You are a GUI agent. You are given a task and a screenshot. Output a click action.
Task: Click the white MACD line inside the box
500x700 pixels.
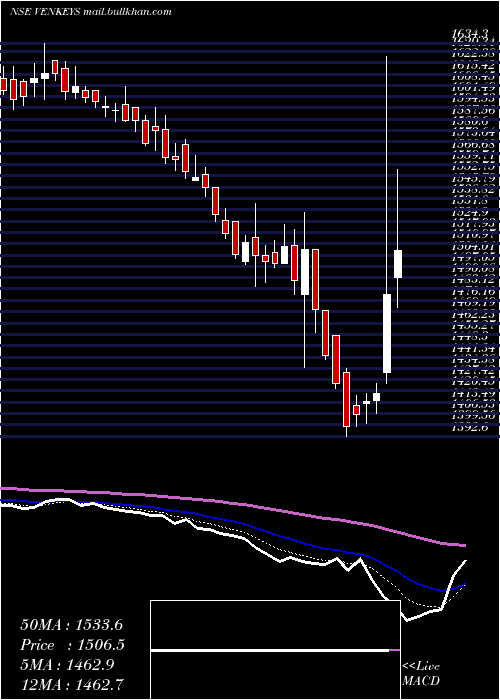(x=270, y=651)
